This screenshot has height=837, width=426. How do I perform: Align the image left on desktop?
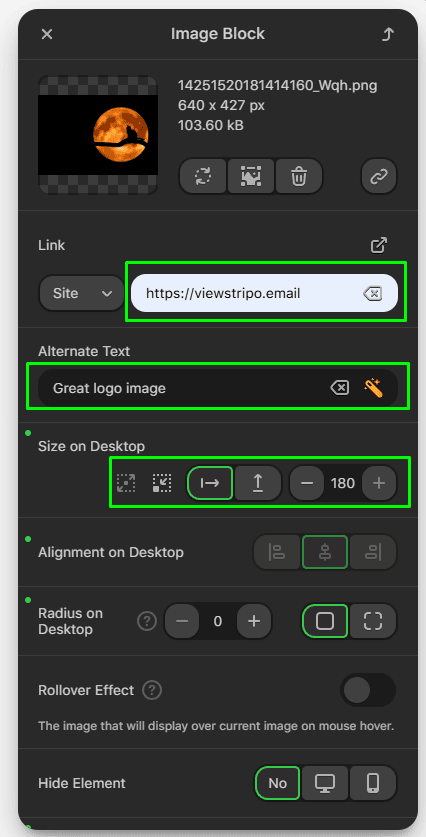277,552
